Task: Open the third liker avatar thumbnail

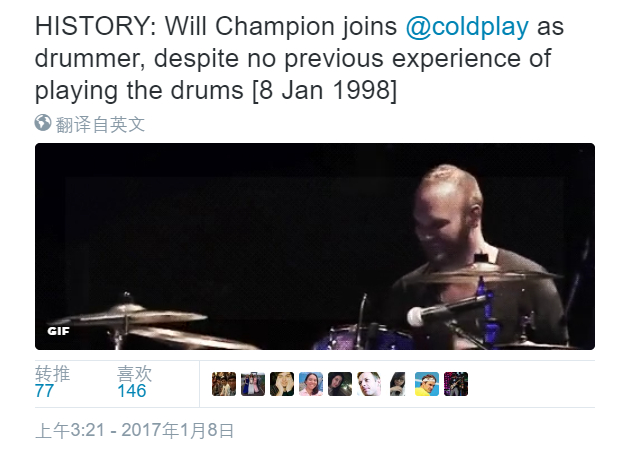Action: (x=282, y=384)
